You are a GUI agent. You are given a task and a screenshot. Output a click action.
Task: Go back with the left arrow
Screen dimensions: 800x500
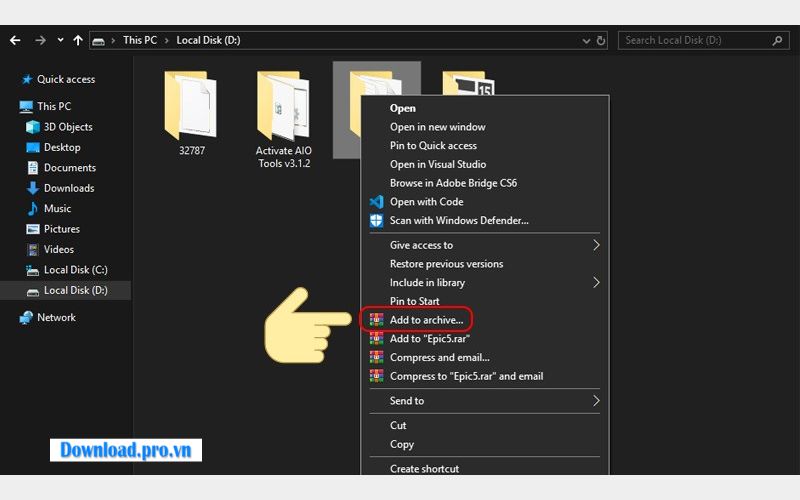[x=15, y=40]
